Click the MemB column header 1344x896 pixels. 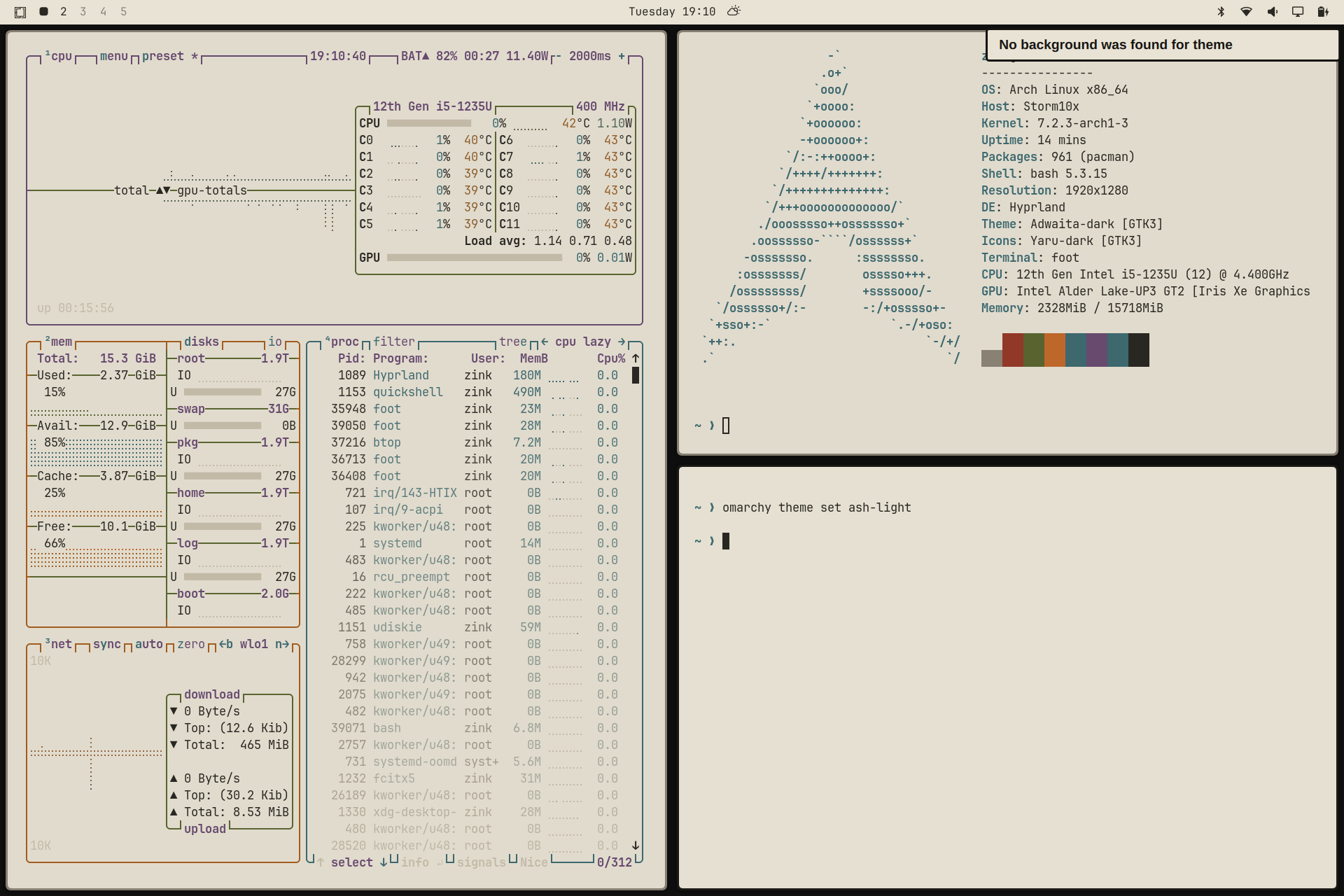[x=533, y=358]
